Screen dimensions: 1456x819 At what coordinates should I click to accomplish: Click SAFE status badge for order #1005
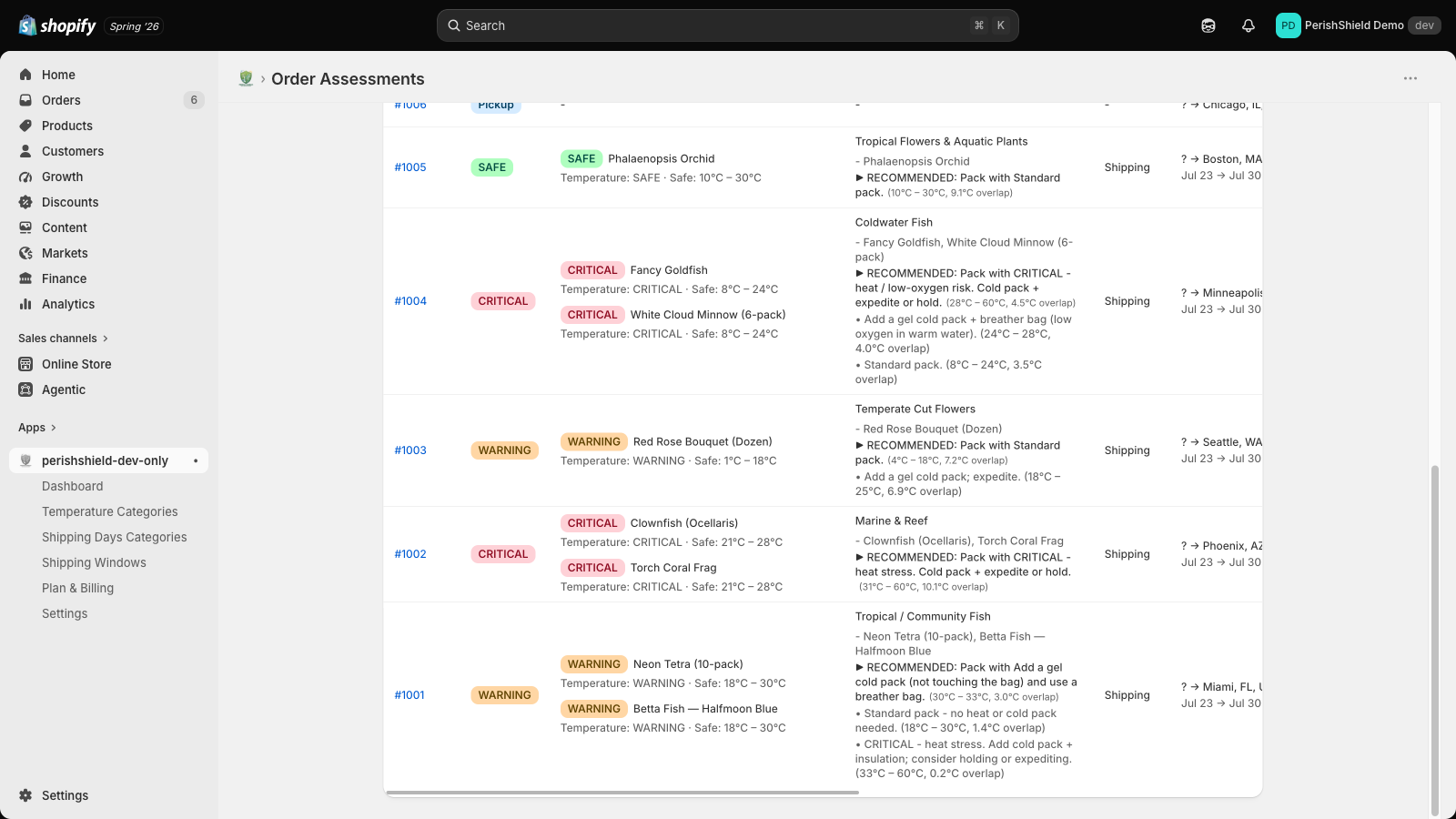492,167
